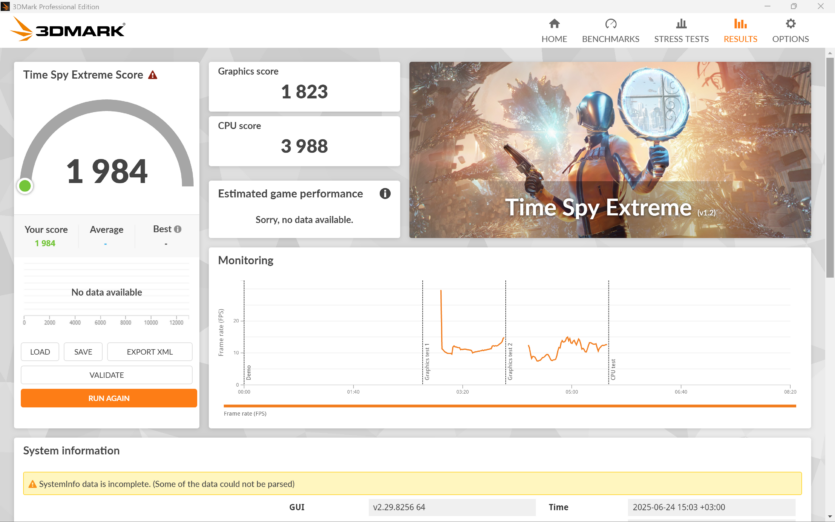Click the Time value 2025-06-24 15:03 field

pyautogui.click(x=711, y=507)
